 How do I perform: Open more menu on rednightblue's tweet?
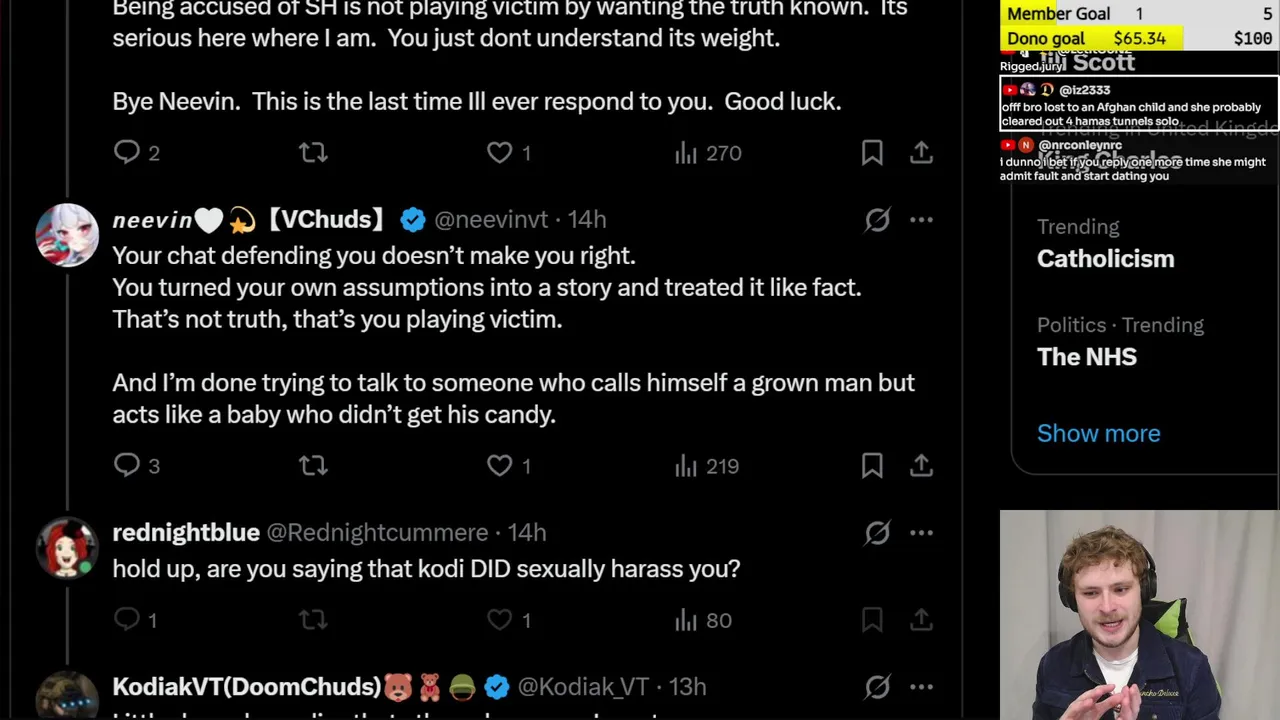click(x=921, y=533)
